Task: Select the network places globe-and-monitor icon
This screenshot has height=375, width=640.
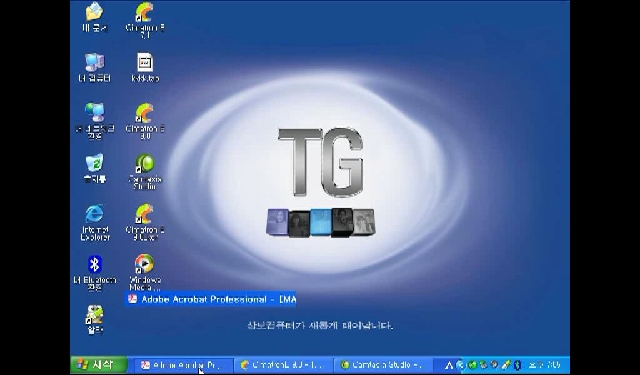Action: coord(95,121)
